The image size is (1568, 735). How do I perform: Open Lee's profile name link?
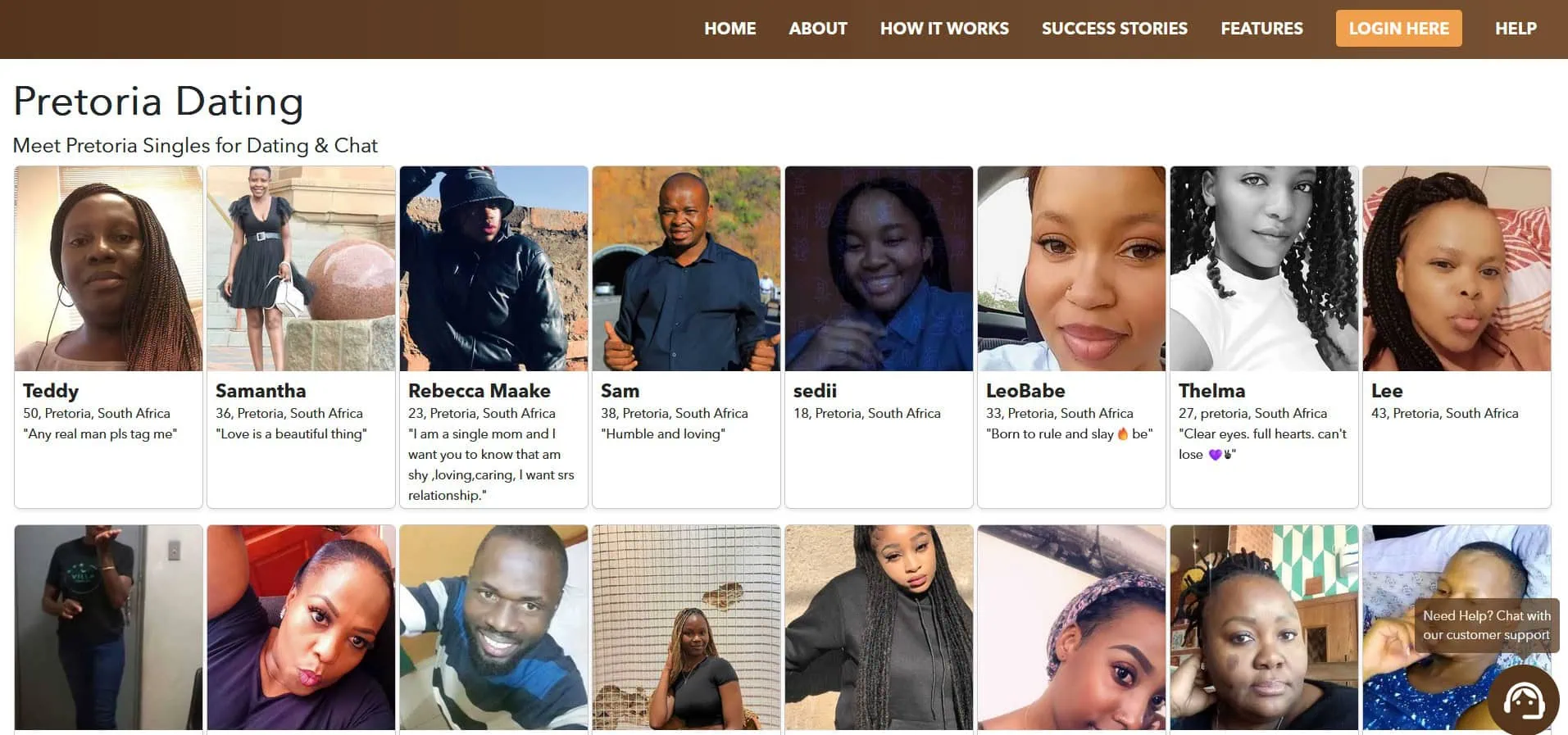(1387, 391)
